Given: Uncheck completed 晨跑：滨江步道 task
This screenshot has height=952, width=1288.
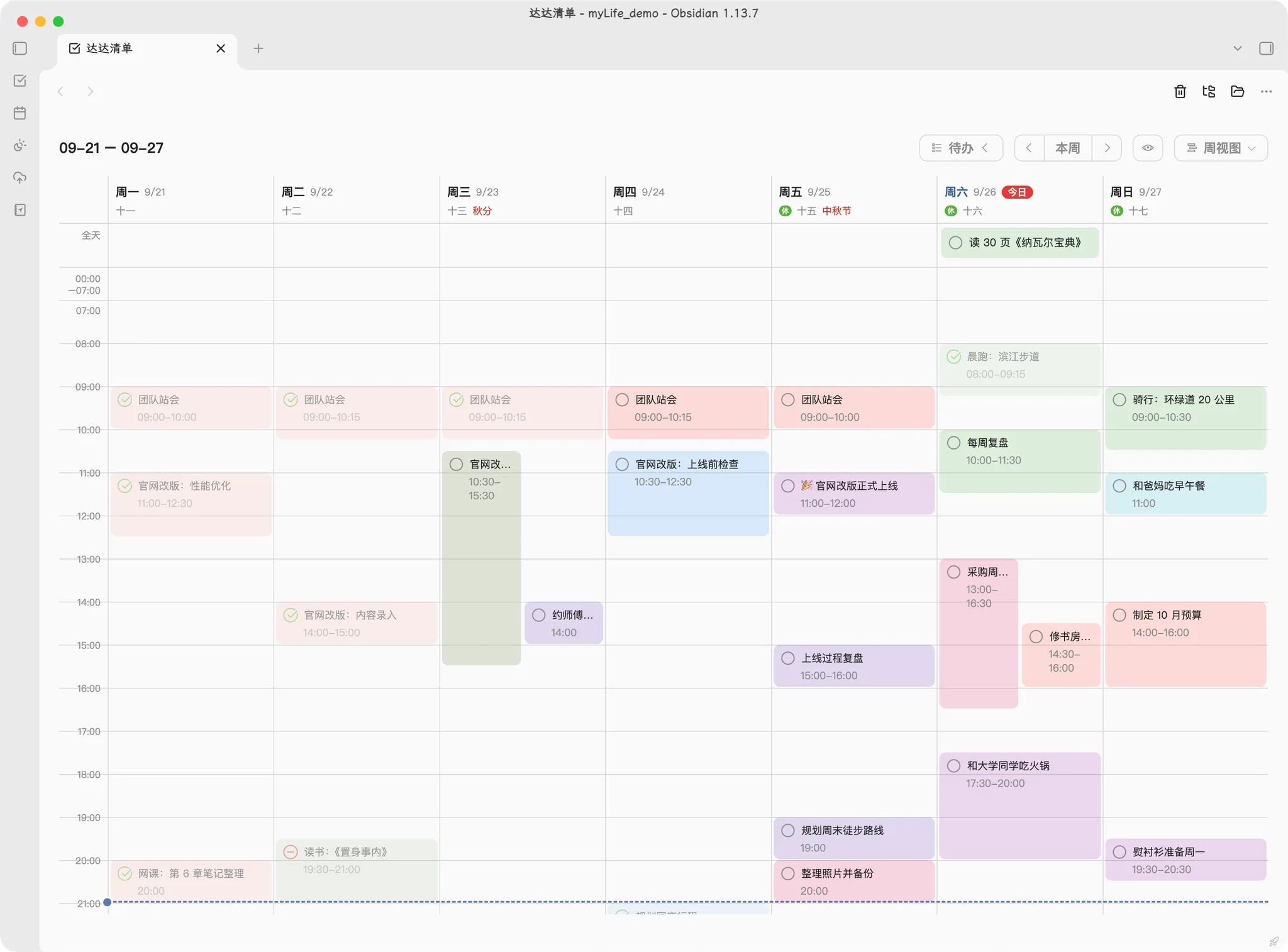Looking at the screenshot, I should pos(954,357).
